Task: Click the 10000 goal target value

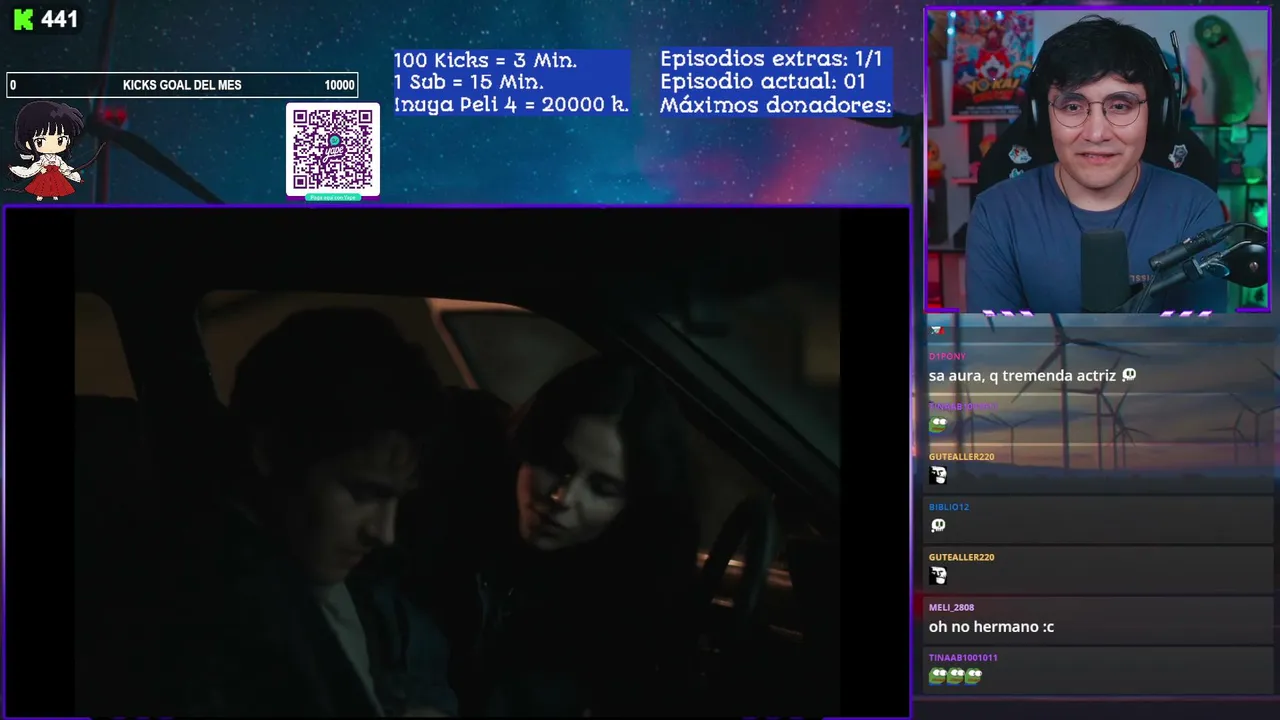Action: click(x=339, y=85)
